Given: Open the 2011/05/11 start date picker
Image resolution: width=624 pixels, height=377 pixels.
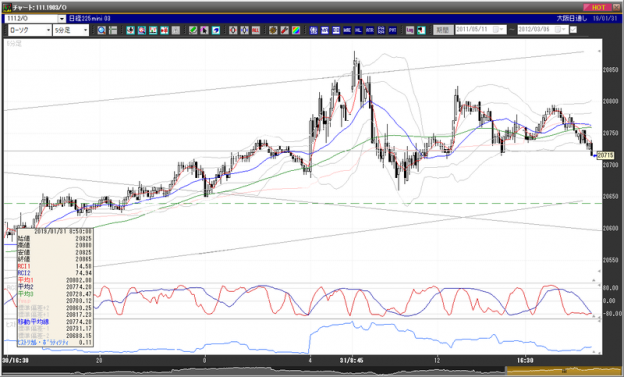Looking at the screenshot, I should pos(497,30).
